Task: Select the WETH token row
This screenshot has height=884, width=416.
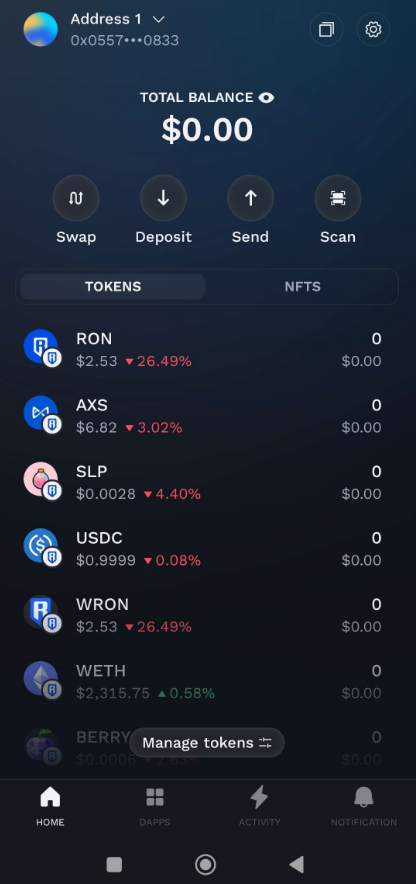Action: coord(208,682)
